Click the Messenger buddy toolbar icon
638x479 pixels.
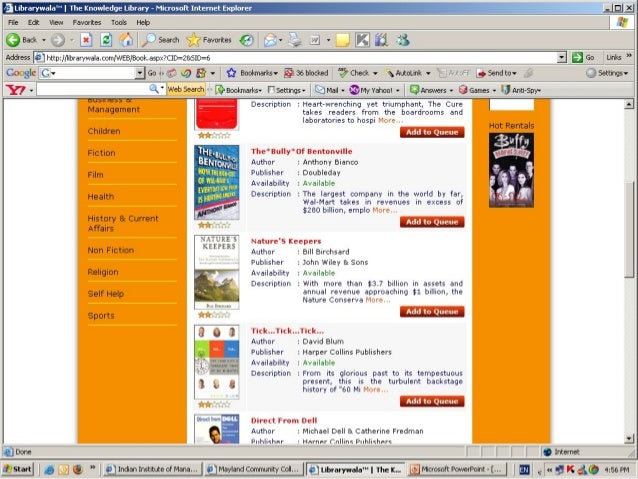(402, 40)
